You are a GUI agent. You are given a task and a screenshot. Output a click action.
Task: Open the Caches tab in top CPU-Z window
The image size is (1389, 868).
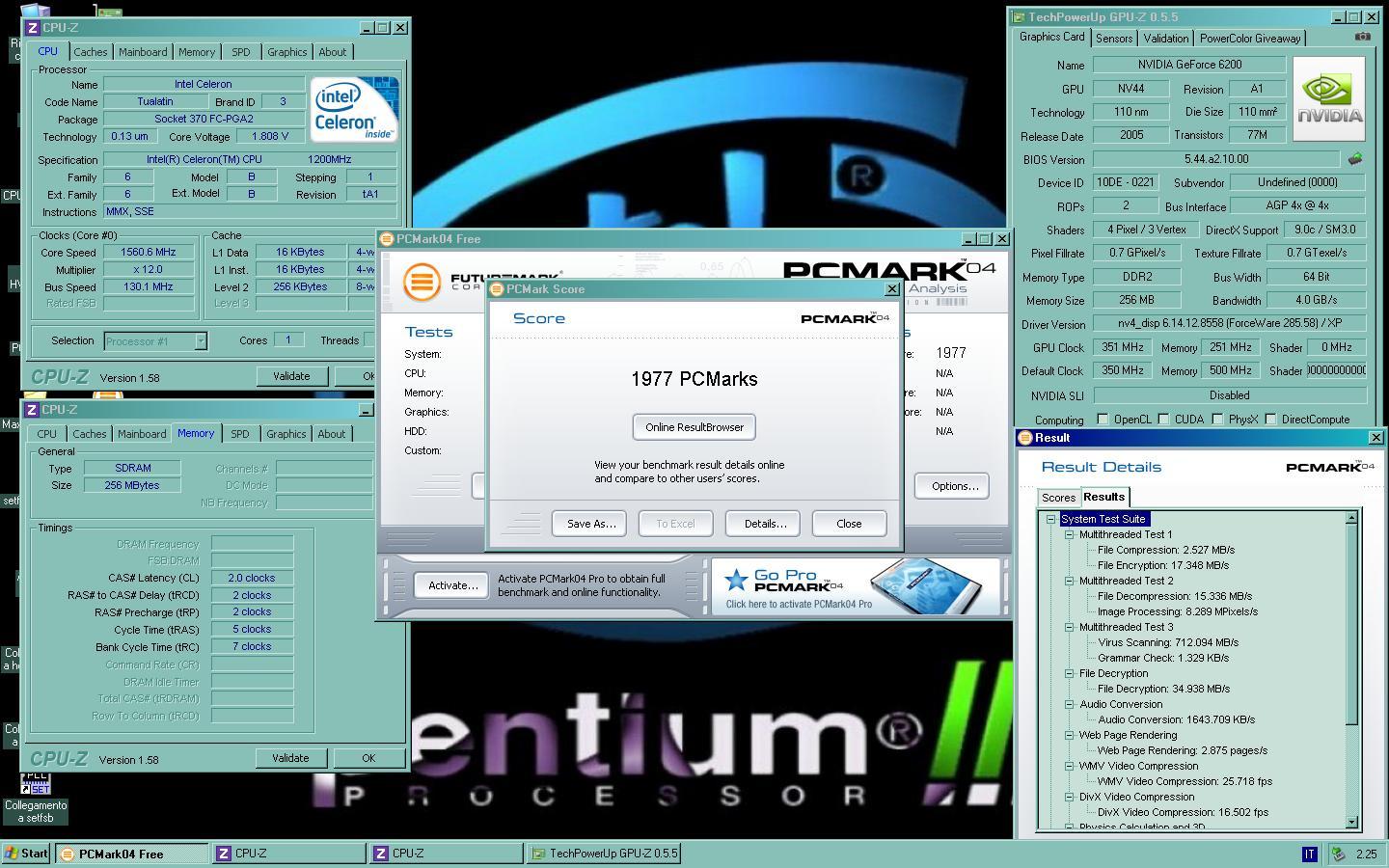pyautogui.click(x=91, y=52)
